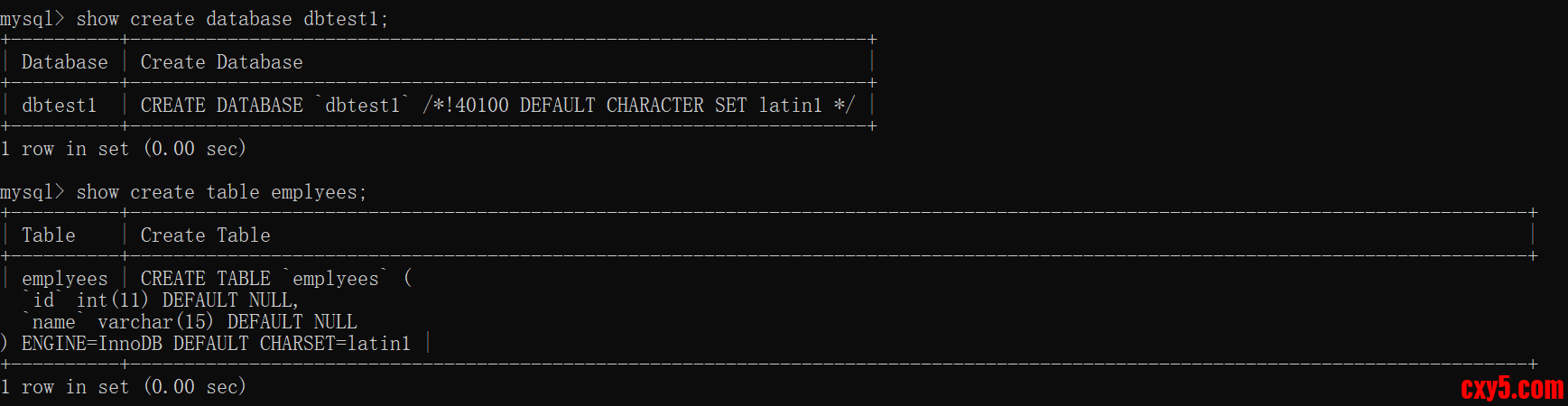Select the 'Table' column header

pos(49,235)
